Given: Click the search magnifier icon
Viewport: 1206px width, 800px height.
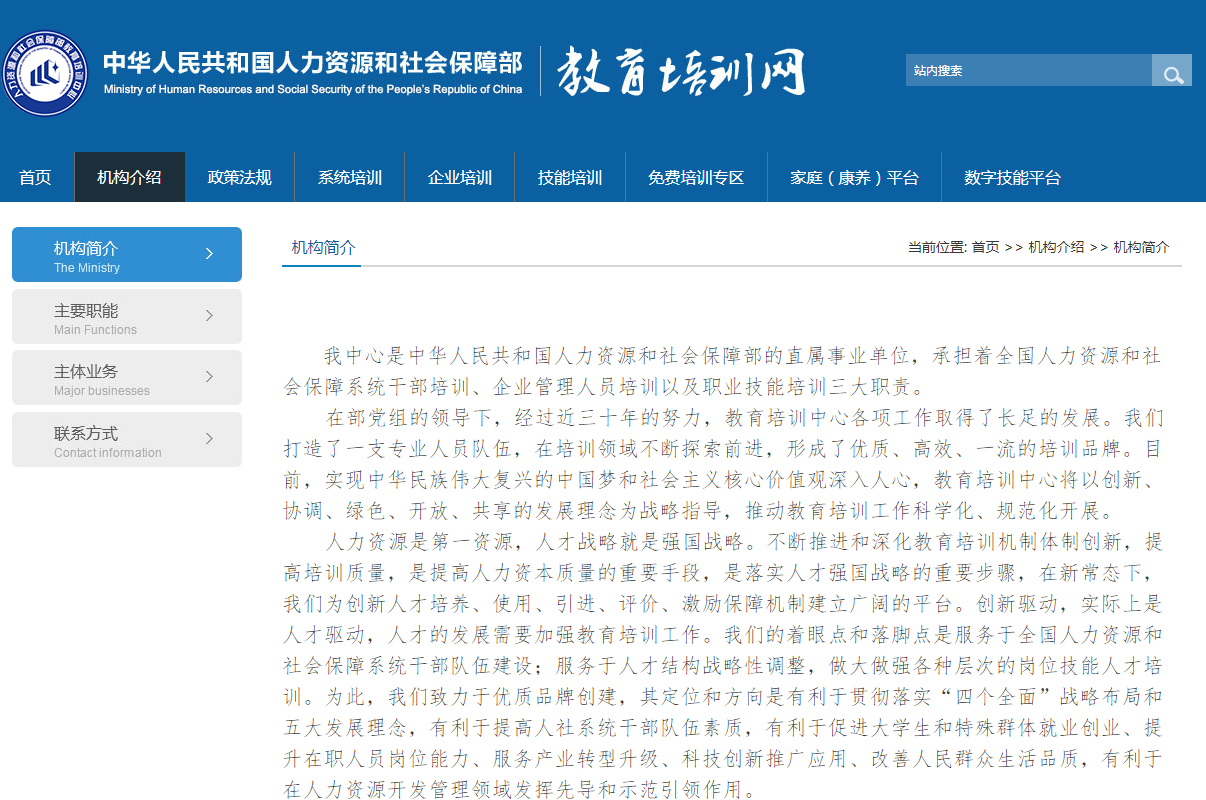Looking at the screenshot, I should tap(1172, 72).
